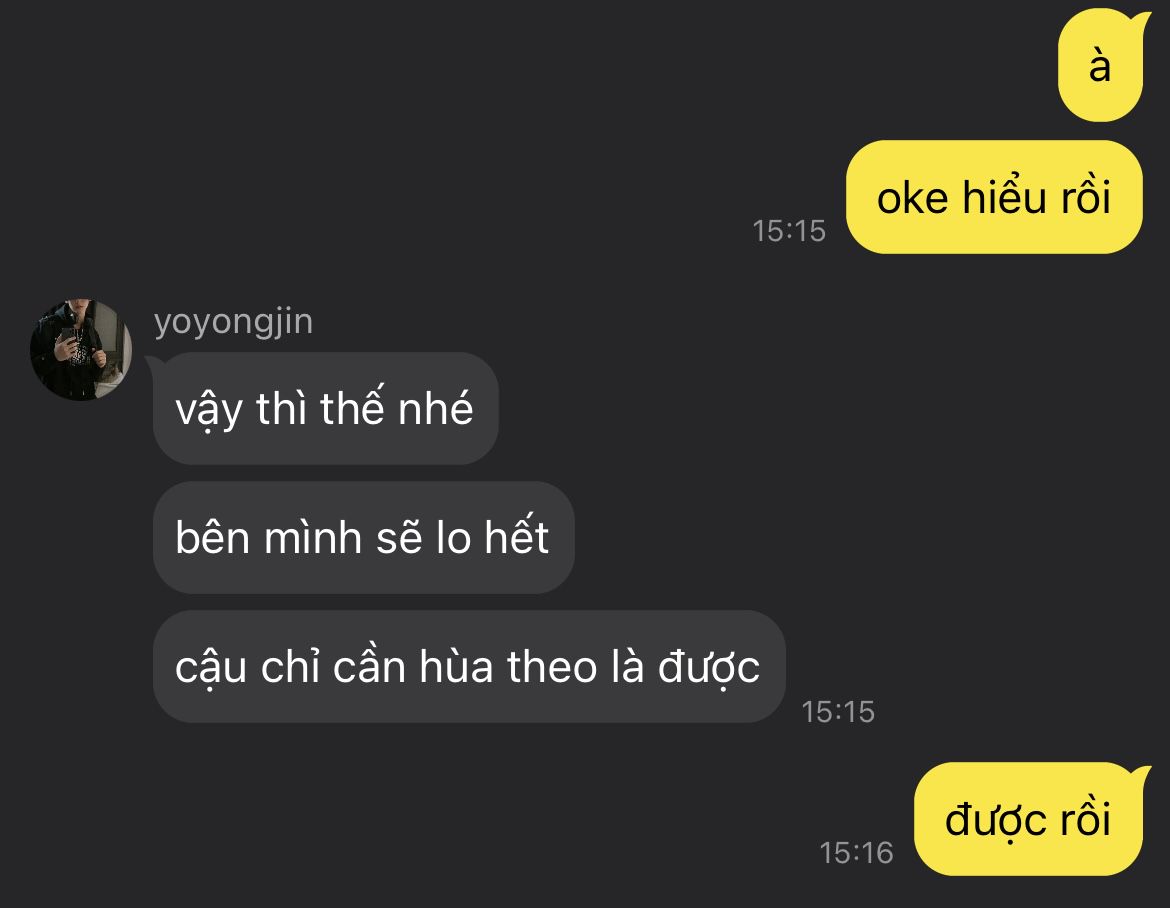Select 'cậu chỉ cần hùa theo là được' message

click(469, 666)
